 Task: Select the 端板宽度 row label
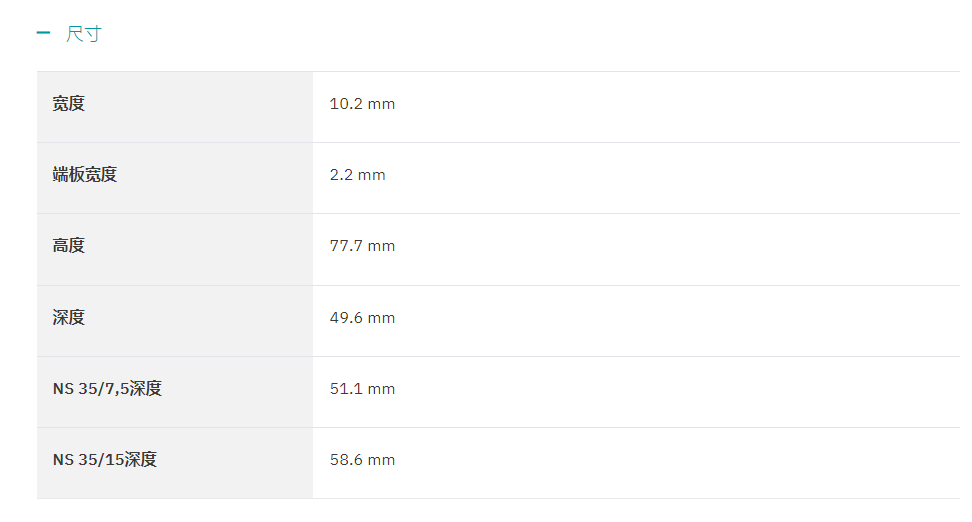click(x=84, y=175)
